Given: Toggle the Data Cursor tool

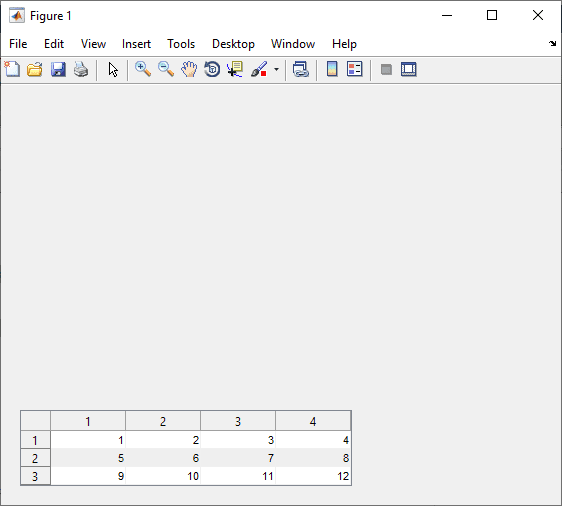Looking at the screenshot, I should [235, 69].
